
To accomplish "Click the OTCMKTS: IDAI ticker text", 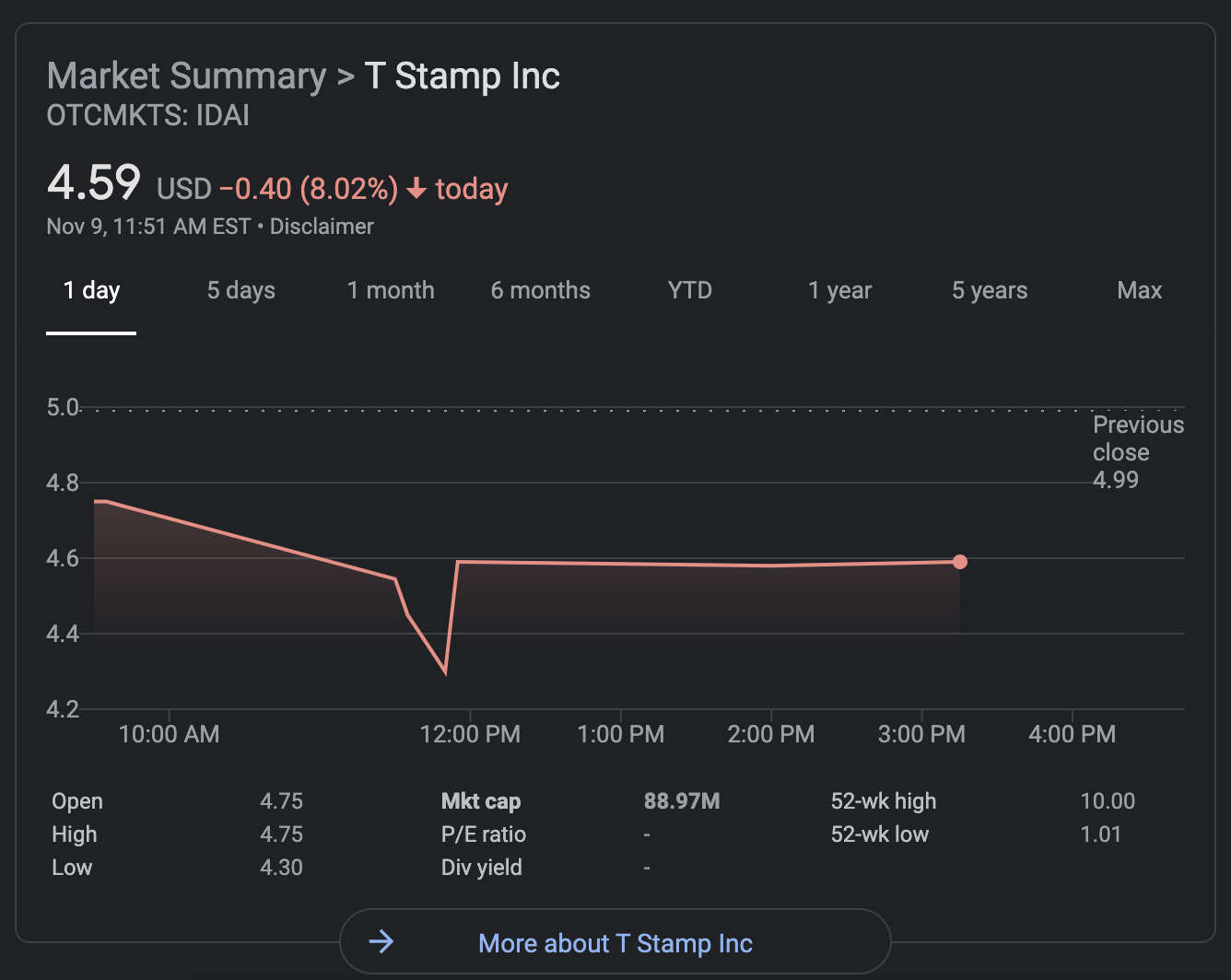I will click(148, 116).
